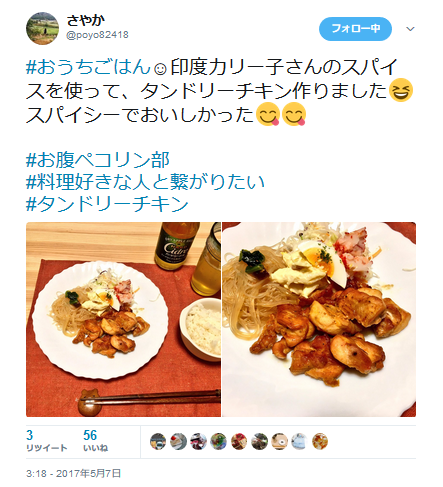Show the 3 リツイート retweets list

(47, 441)
